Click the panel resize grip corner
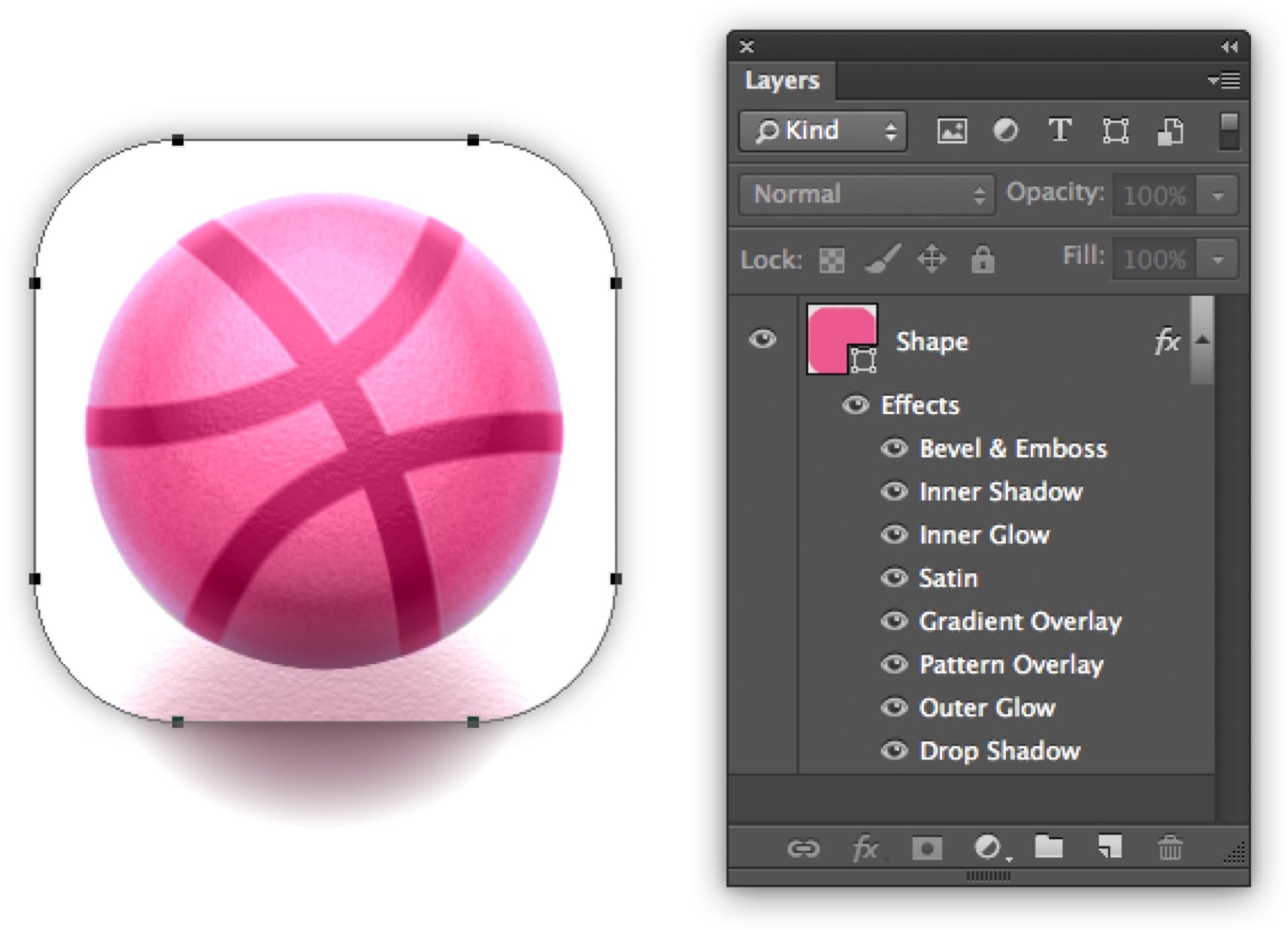This screenshot has width=1288, height=930. click(1234, 852)
